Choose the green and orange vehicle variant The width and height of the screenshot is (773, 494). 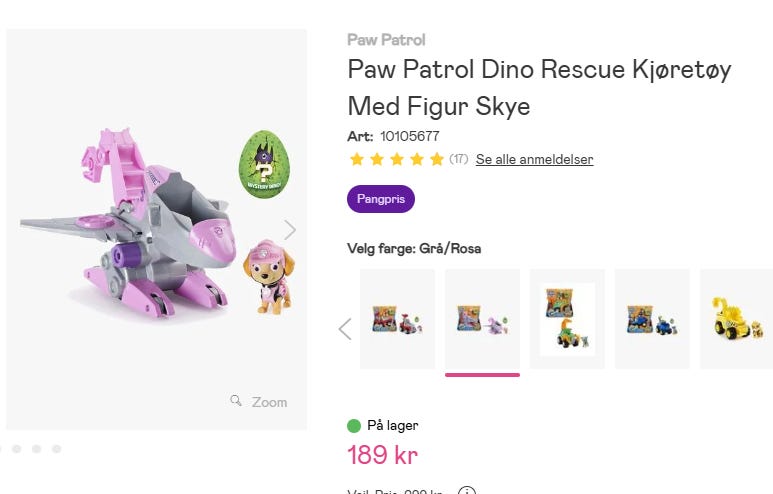(567, 318)
